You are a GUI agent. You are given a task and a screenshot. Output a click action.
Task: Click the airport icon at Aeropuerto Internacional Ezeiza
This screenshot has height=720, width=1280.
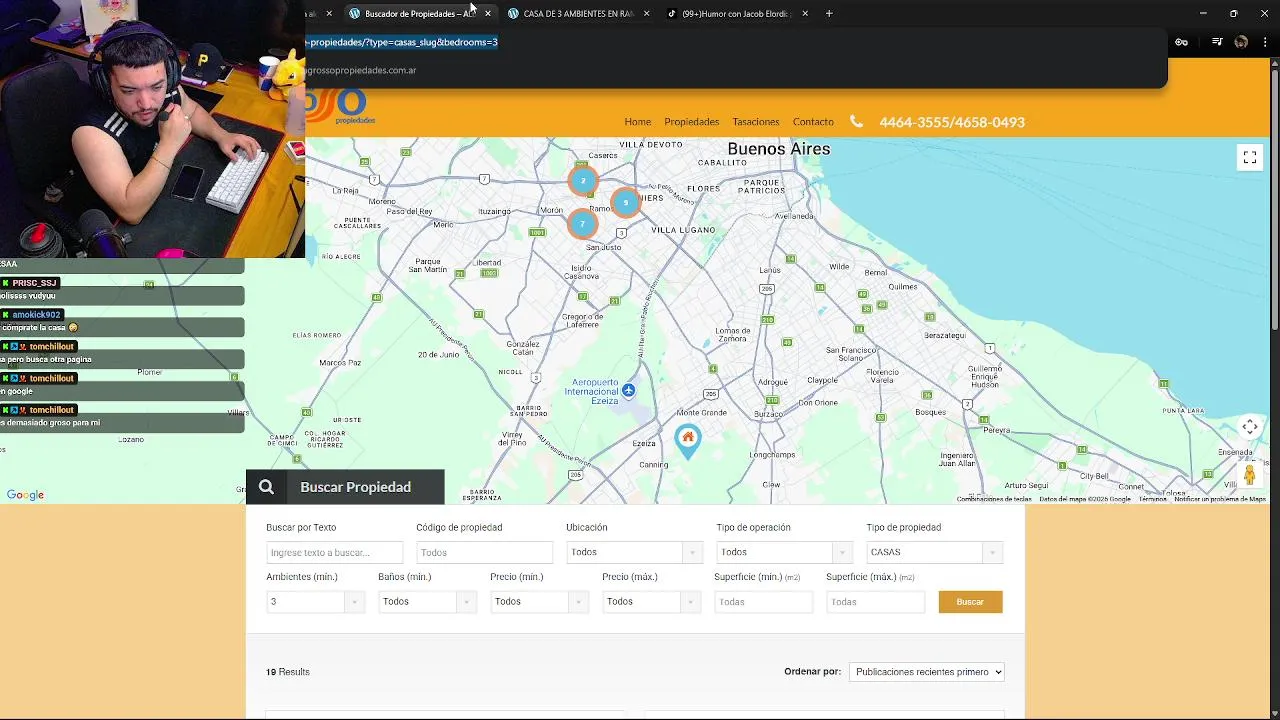click(628, 390)
